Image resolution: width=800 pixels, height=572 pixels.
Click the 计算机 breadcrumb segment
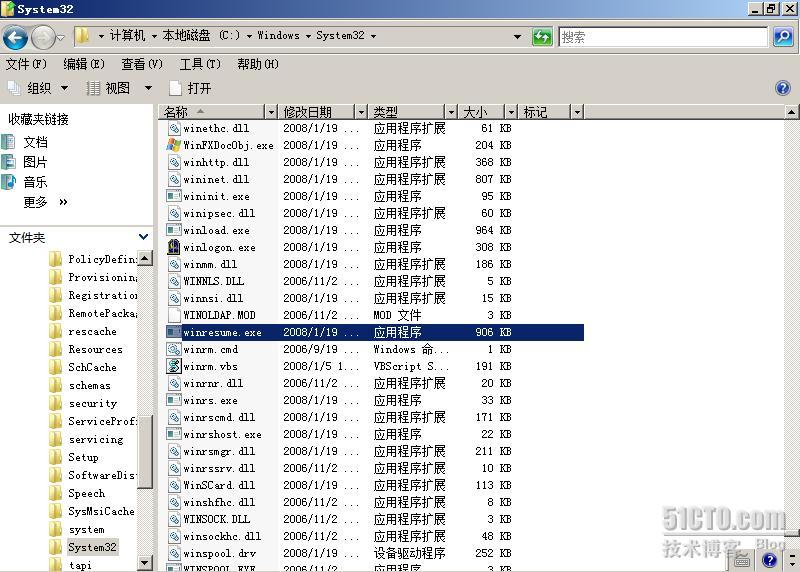(127, 36)
